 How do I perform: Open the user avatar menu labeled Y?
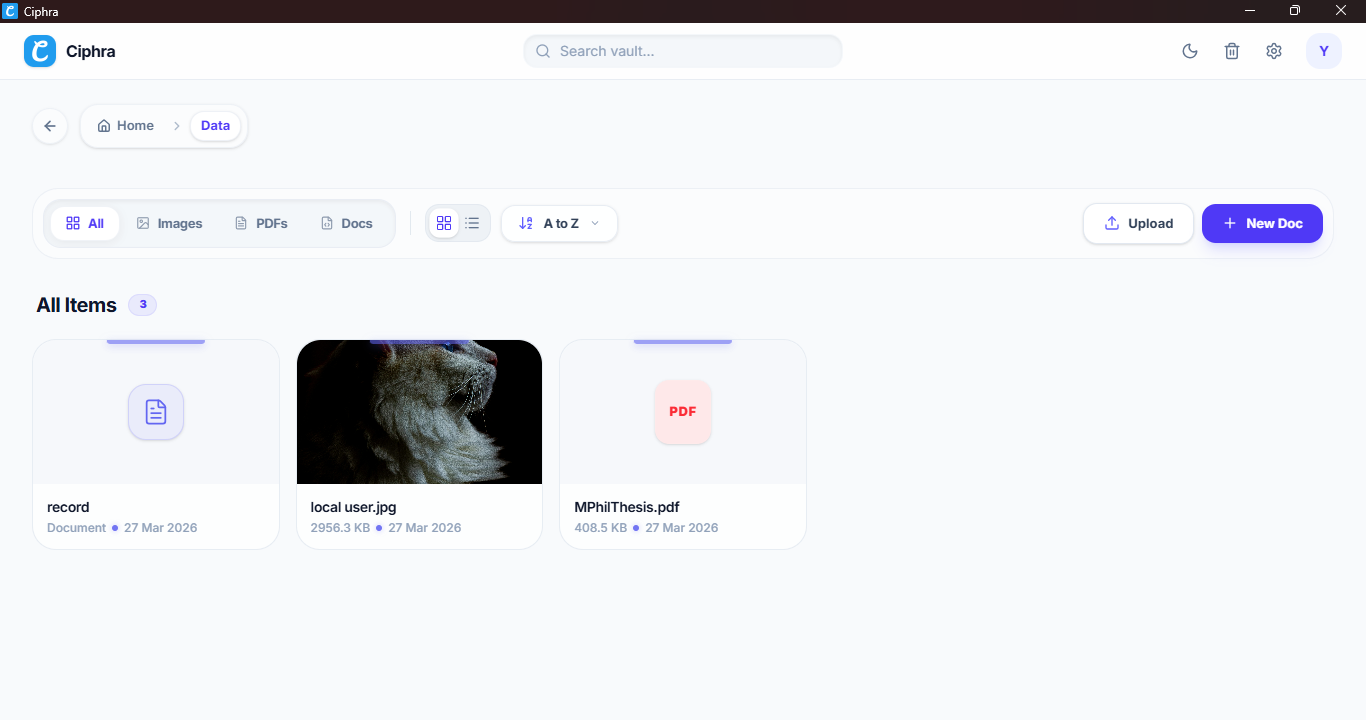tap(1324, 50)
